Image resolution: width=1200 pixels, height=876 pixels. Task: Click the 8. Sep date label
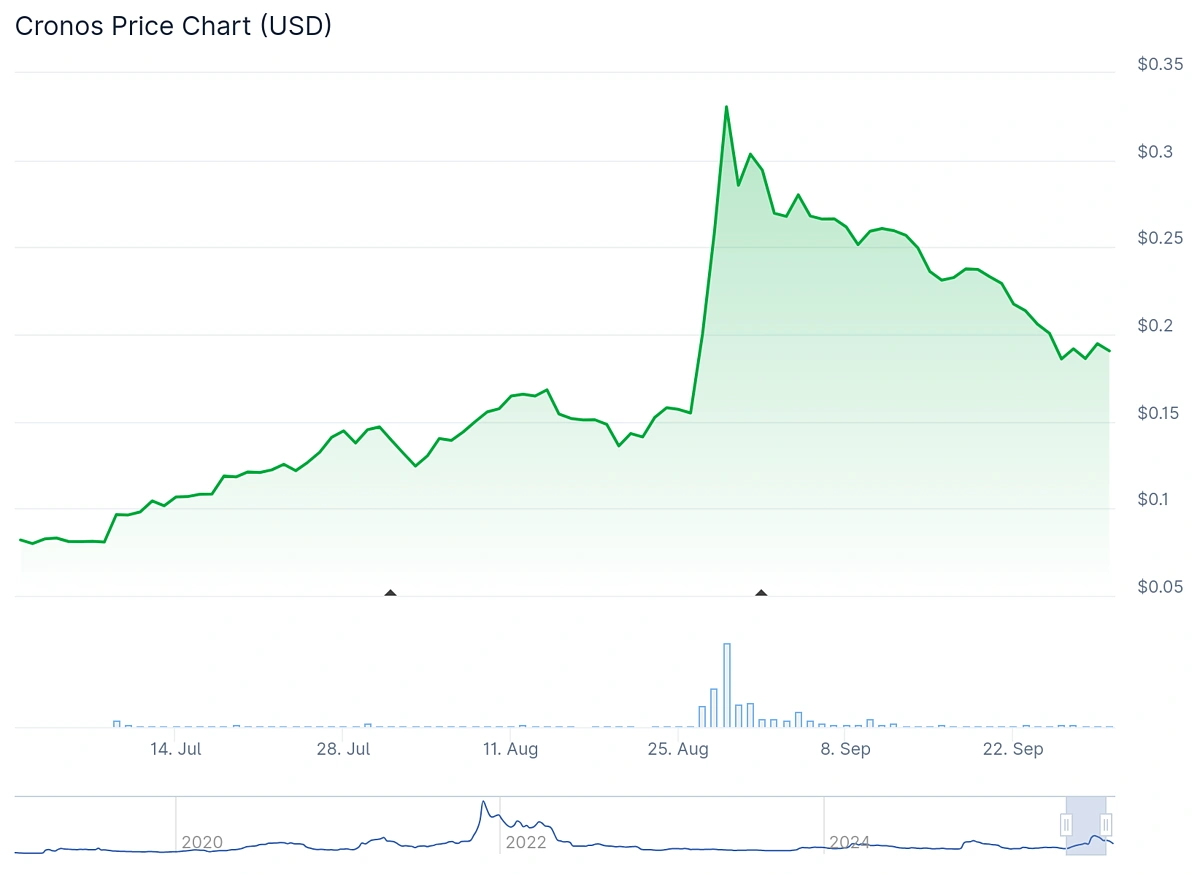tap(845, 749)
